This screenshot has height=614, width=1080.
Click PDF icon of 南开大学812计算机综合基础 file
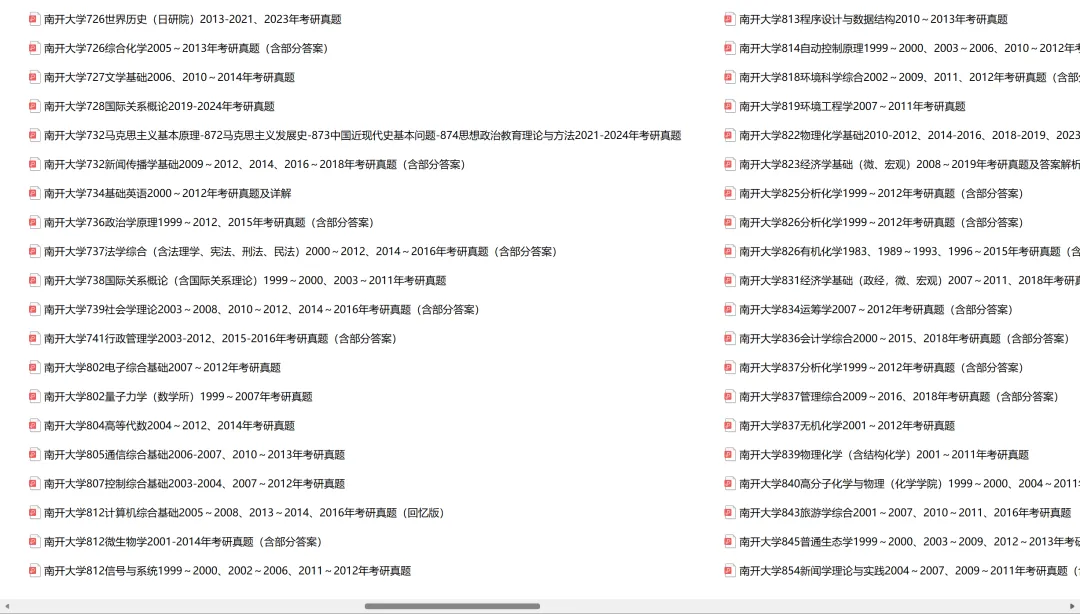pyautogui.click(x=34, y=513)
